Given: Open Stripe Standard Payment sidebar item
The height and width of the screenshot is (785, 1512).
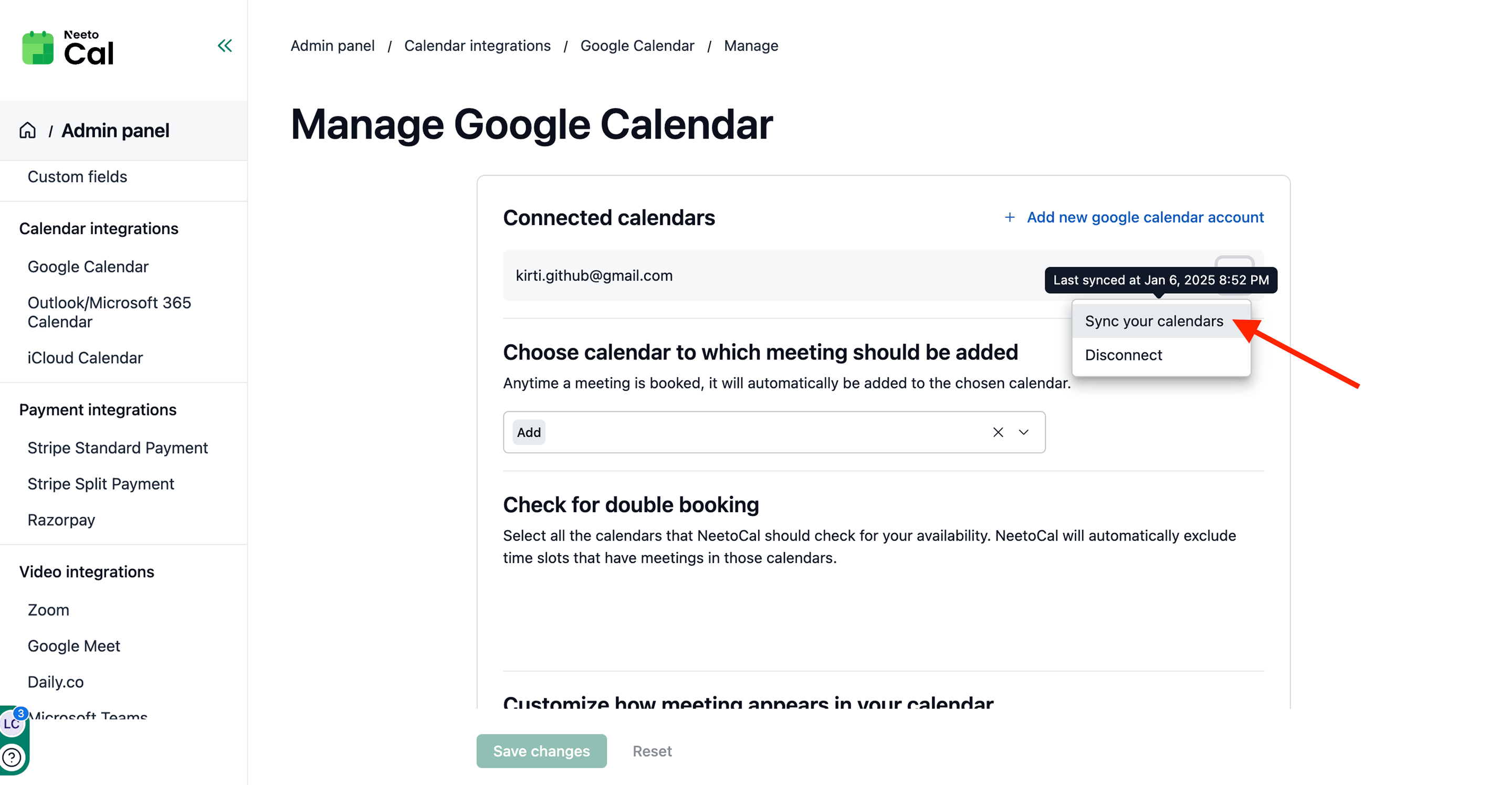Looking at the screenshot, I should tap(118, 448).
